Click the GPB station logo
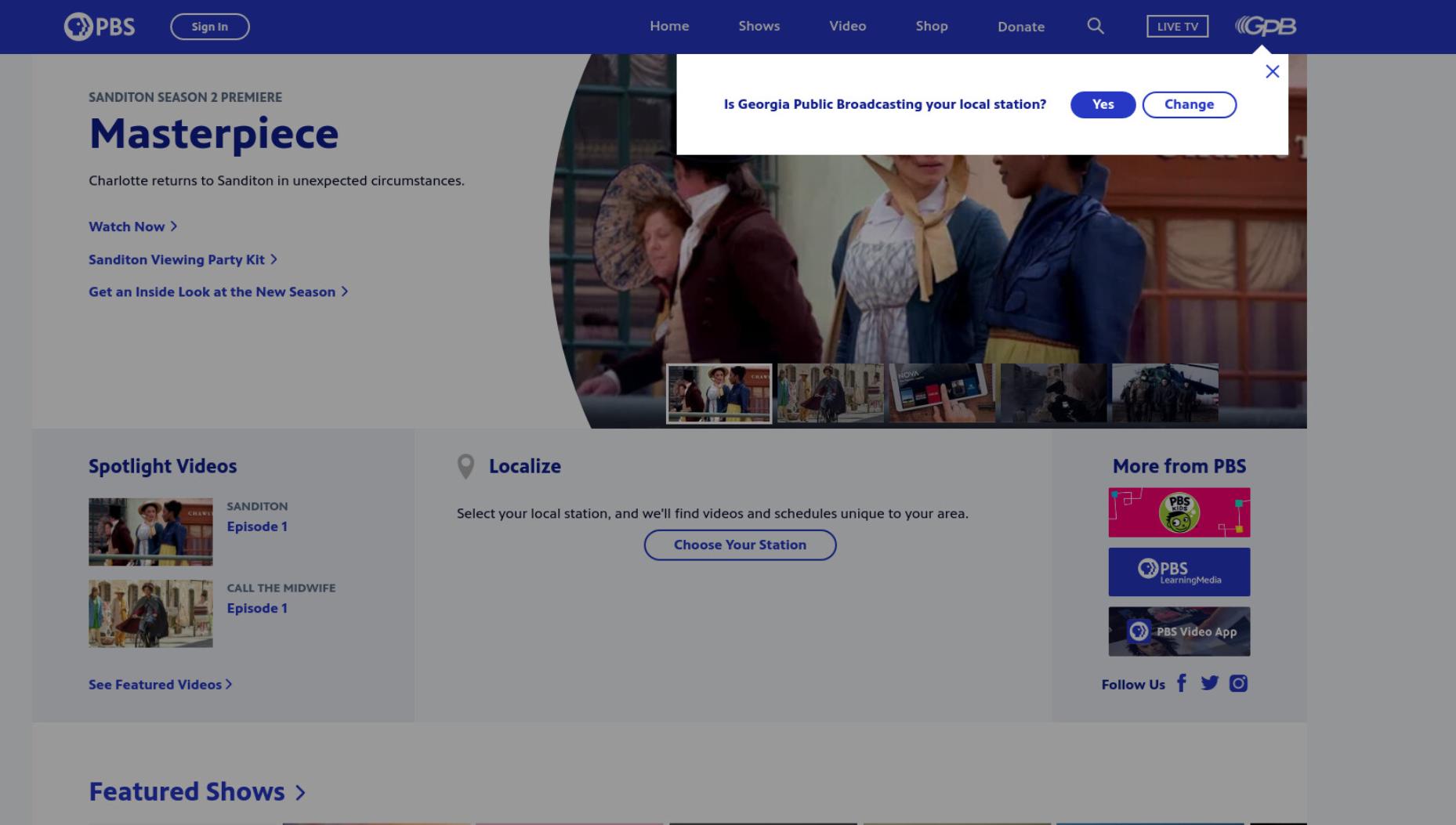 coord(1266,27)
